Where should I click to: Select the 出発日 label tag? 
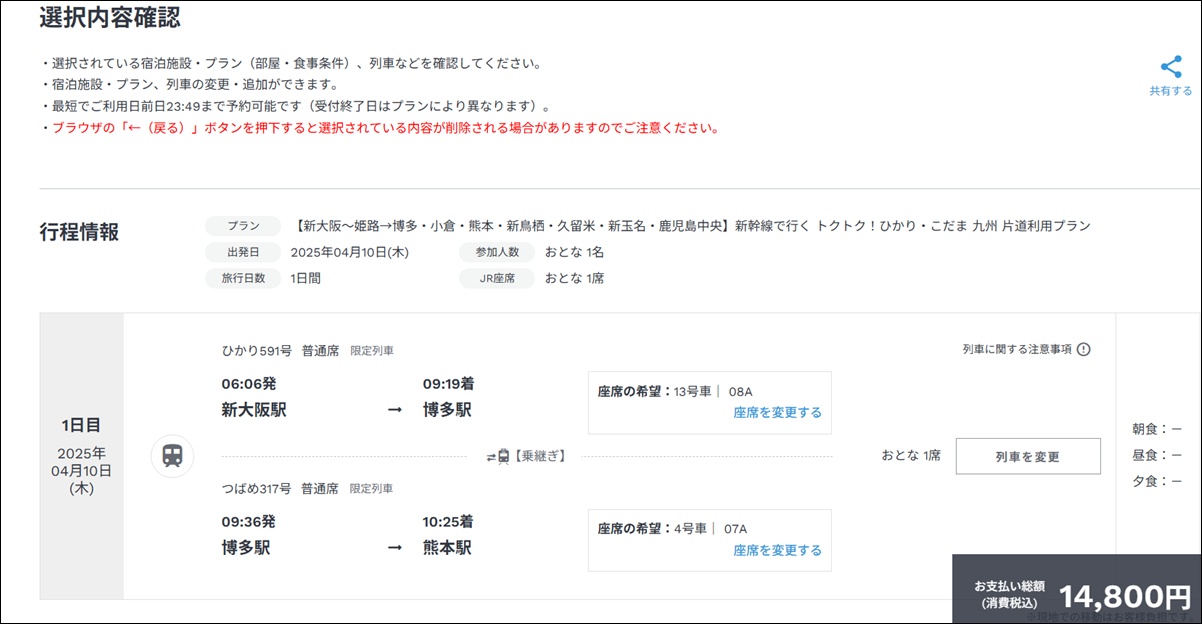pos(243,252)
